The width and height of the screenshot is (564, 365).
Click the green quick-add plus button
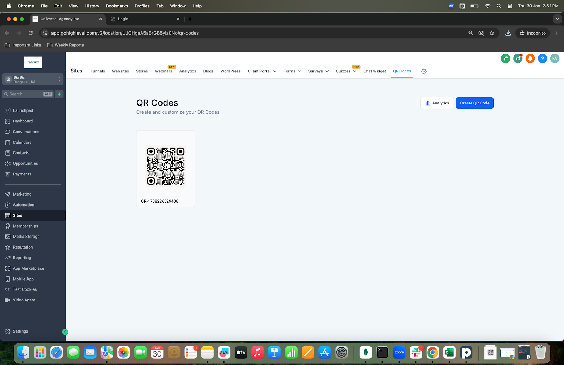[59, 94]
